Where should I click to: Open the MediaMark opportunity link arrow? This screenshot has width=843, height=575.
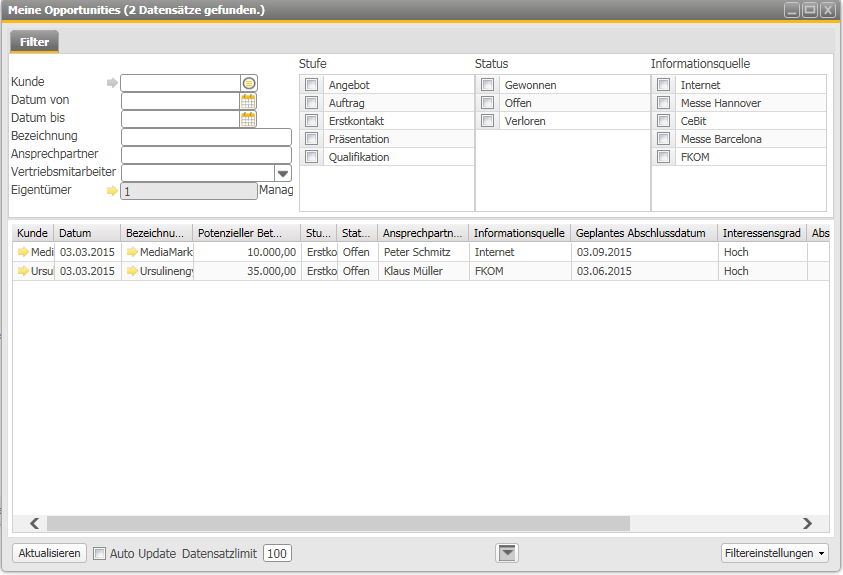point(132,251)
